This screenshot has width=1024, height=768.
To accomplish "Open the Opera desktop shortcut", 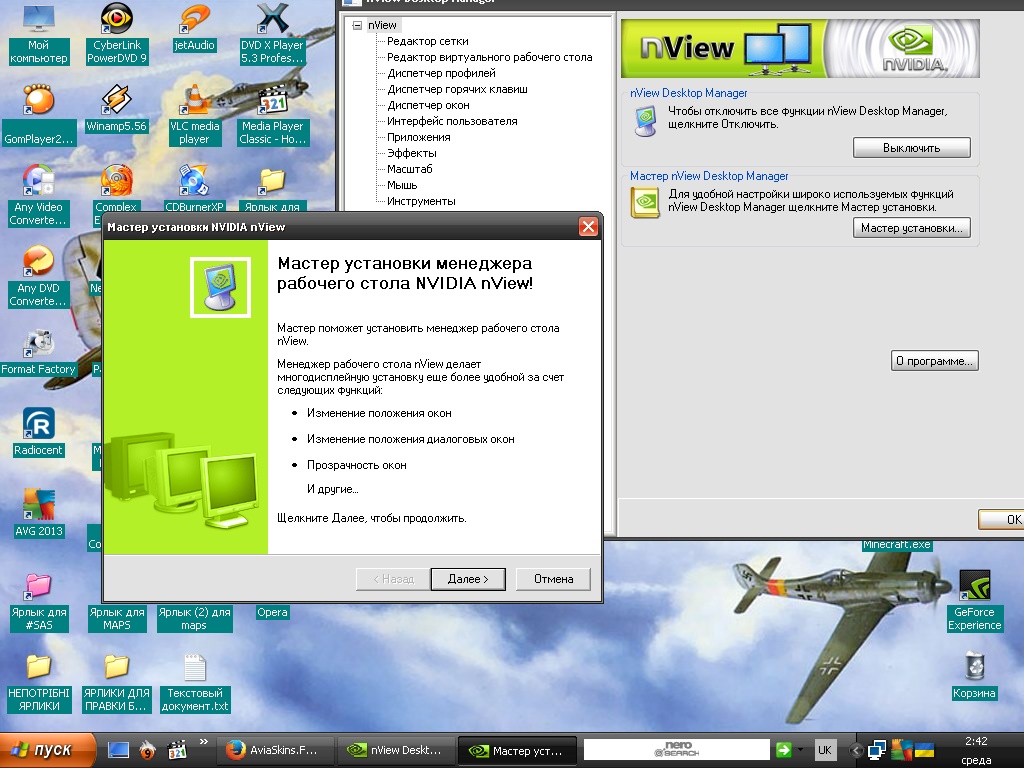I will pos(272,613).
